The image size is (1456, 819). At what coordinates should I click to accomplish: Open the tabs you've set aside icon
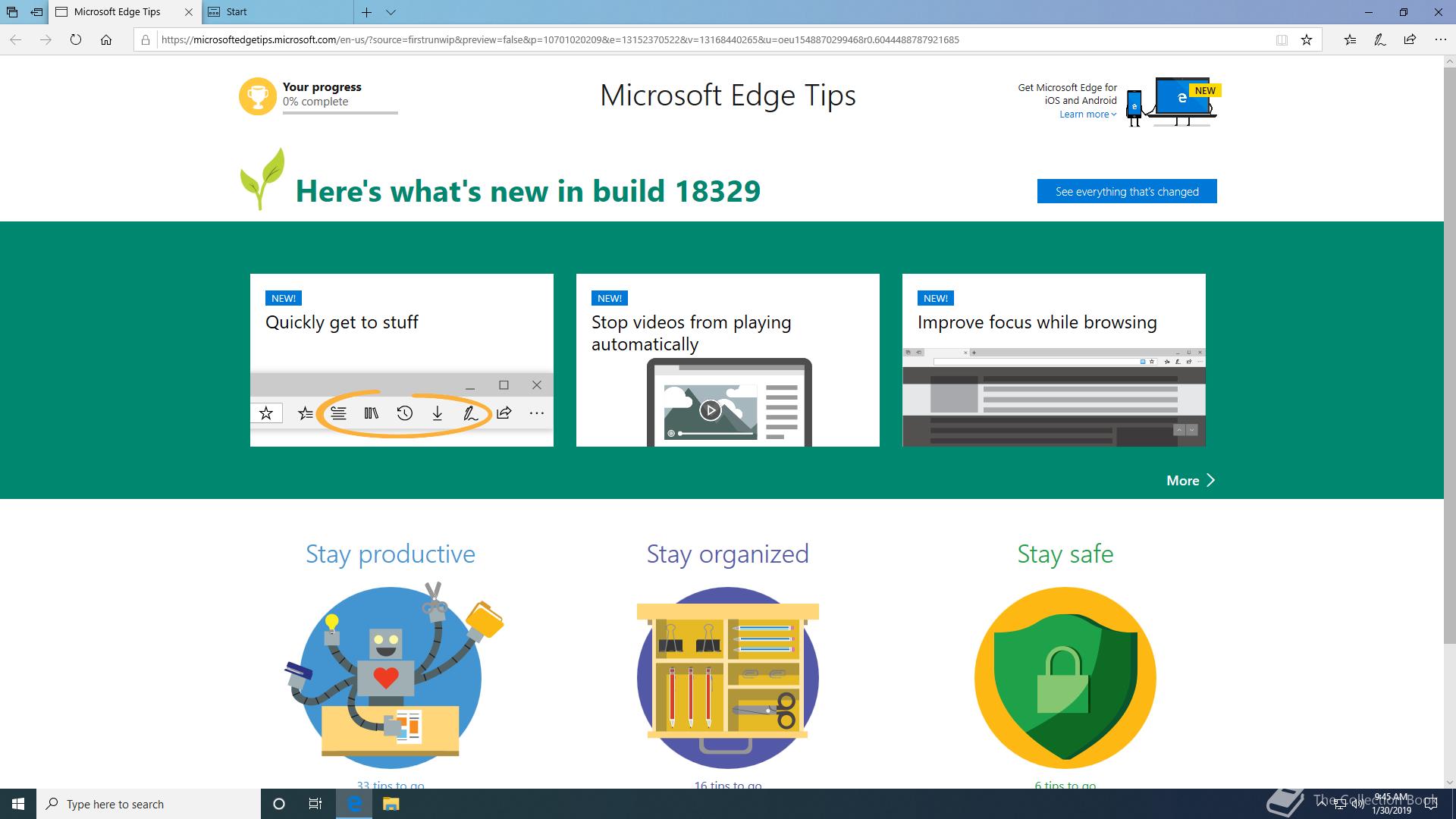click(12, 12)
